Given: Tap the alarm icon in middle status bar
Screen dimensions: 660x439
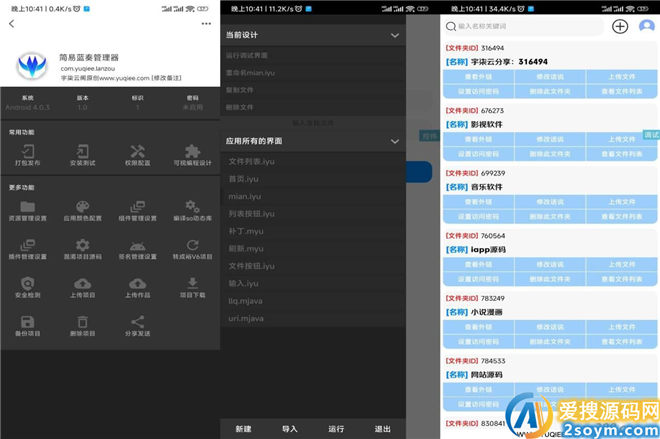Looking at the screenshot, I should 298,8.
